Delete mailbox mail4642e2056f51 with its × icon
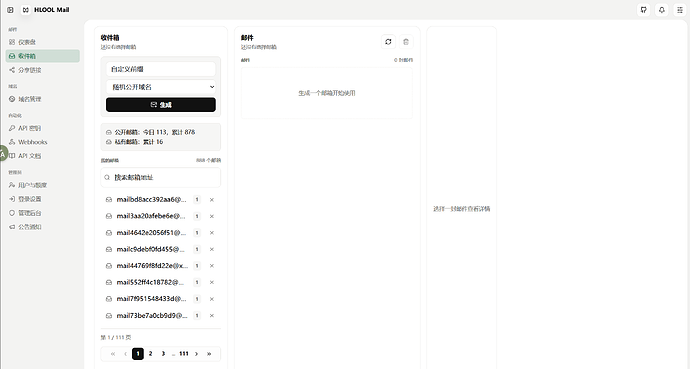690x369 pixels. click(x=212, y=233)
